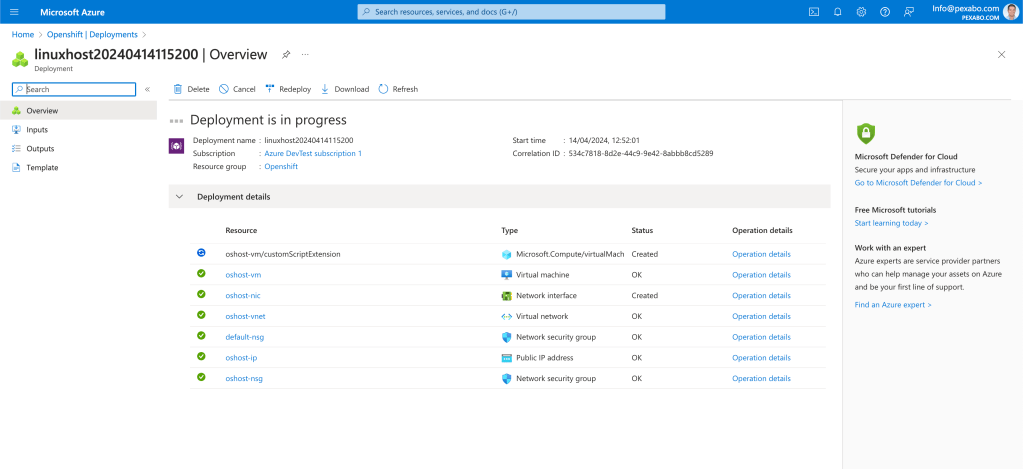
Task: Open Operation details for oshost-nsg
Action: 761,378
